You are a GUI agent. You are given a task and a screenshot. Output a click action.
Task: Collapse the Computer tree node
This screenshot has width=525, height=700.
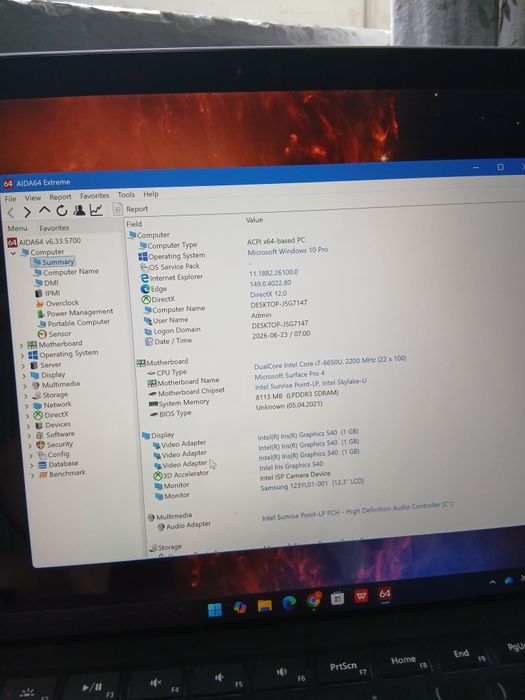(13, 253)
